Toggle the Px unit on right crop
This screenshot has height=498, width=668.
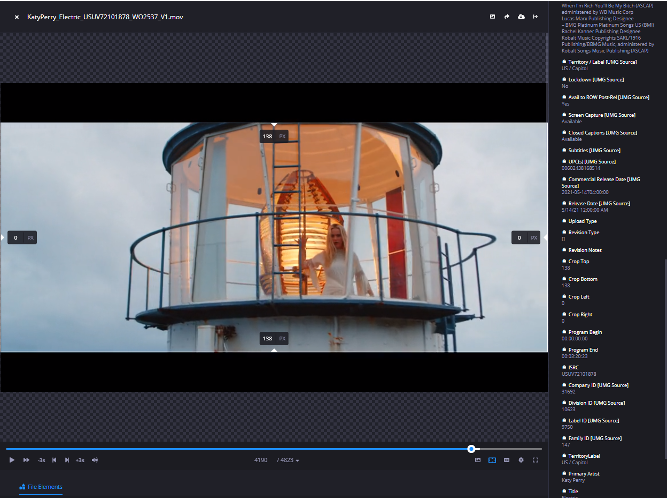tap(534, 238)
